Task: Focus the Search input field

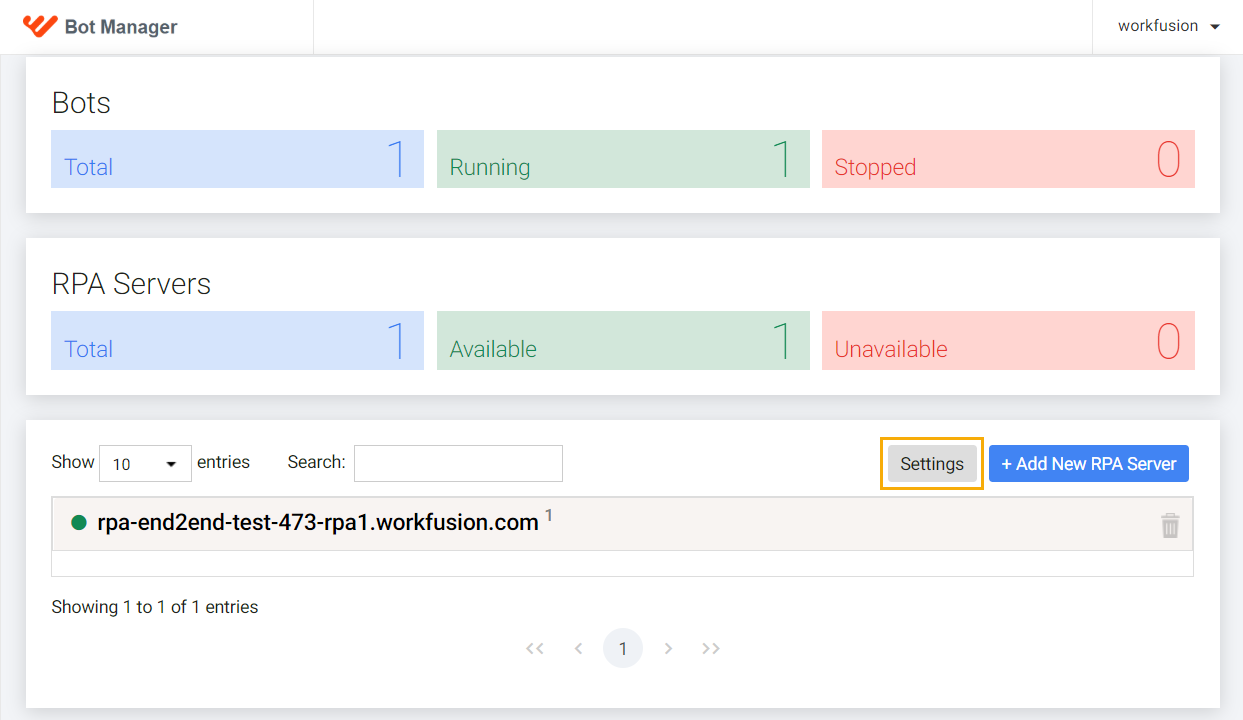Action: coord(458,463)
